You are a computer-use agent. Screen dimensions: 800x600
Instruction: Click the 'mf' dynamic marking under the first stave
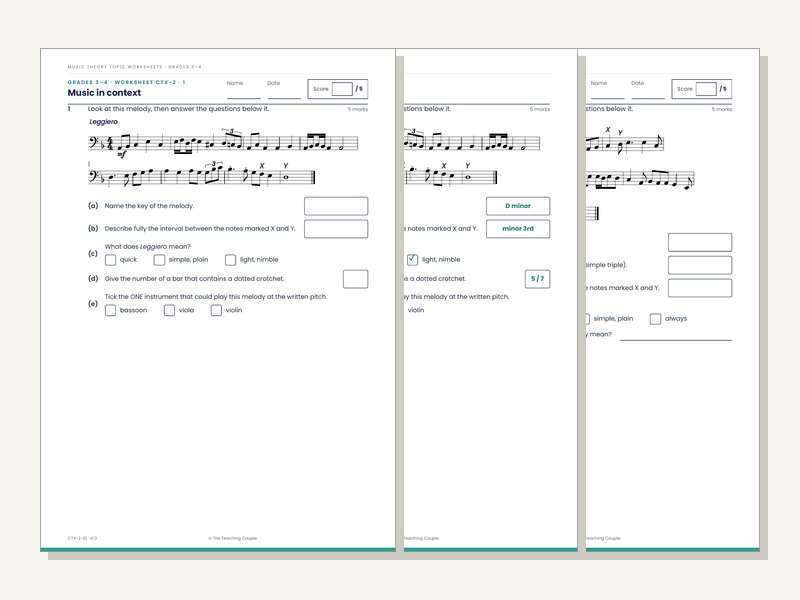121,154
